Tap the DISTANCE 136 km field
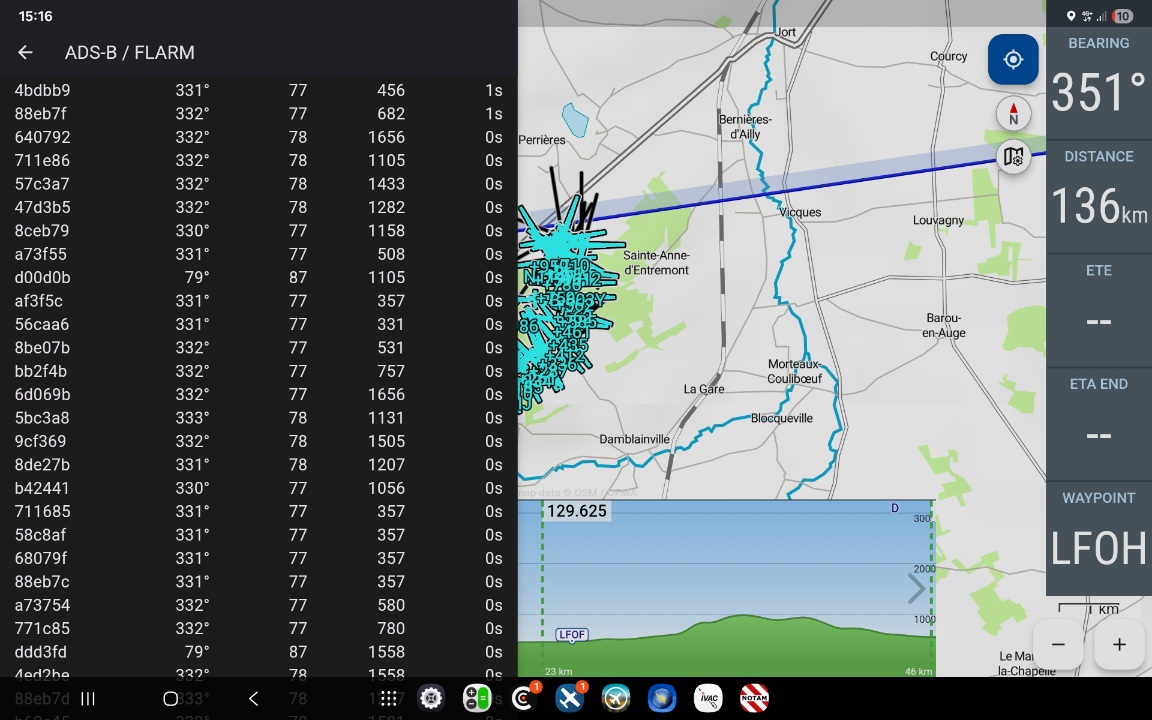The width and height of the screenshot is (1152, 720). click(1098, 195)
